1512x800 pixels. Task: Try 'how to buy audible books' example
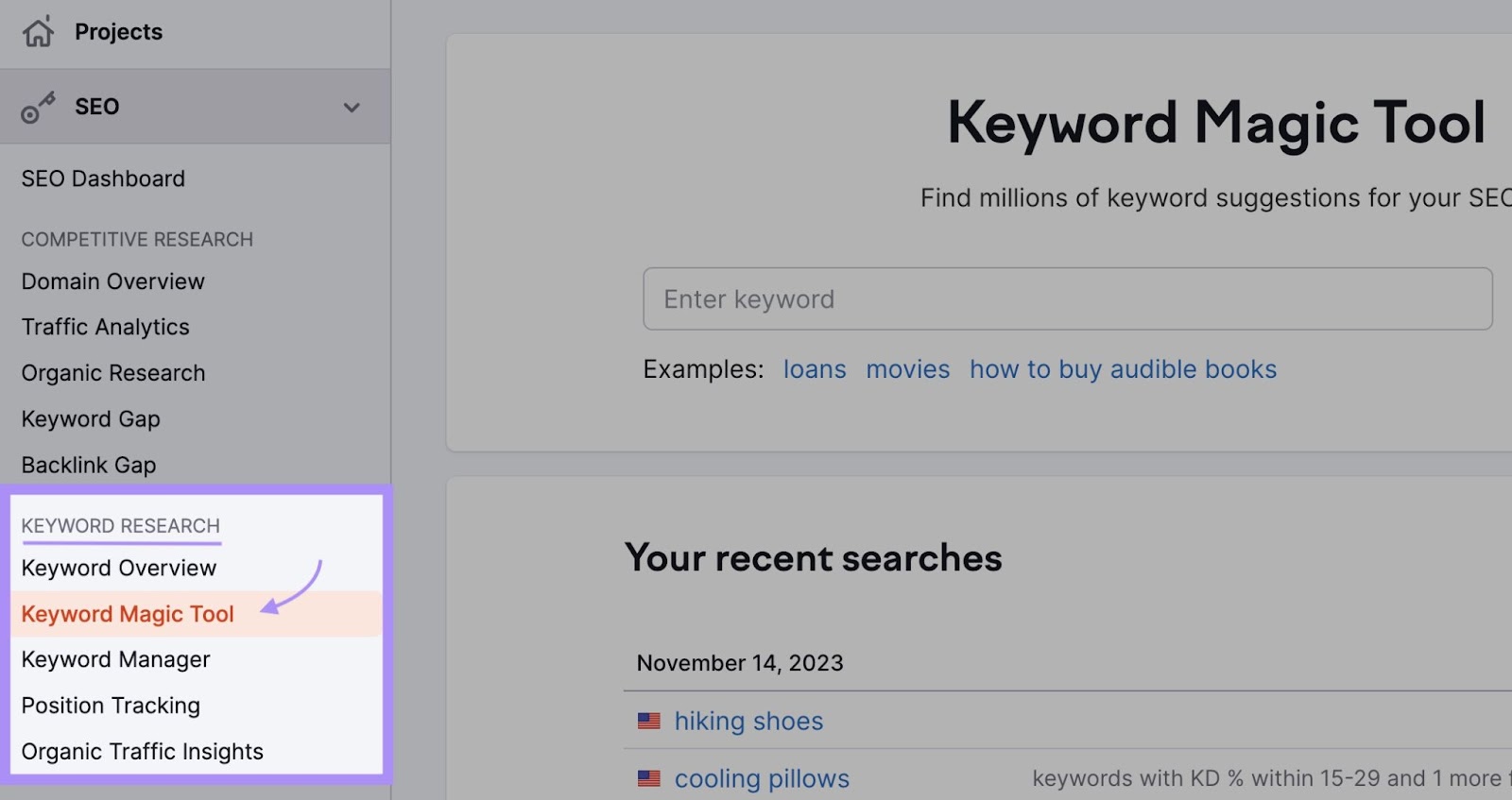pyautogui.click(x=1123, y=369)
